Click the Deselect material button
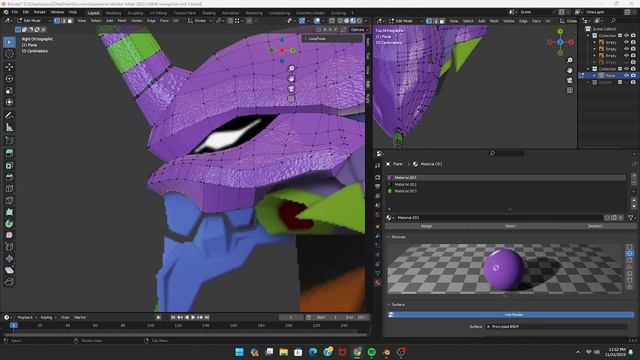This screenshot has width=640, height=360. coord(595,226)
